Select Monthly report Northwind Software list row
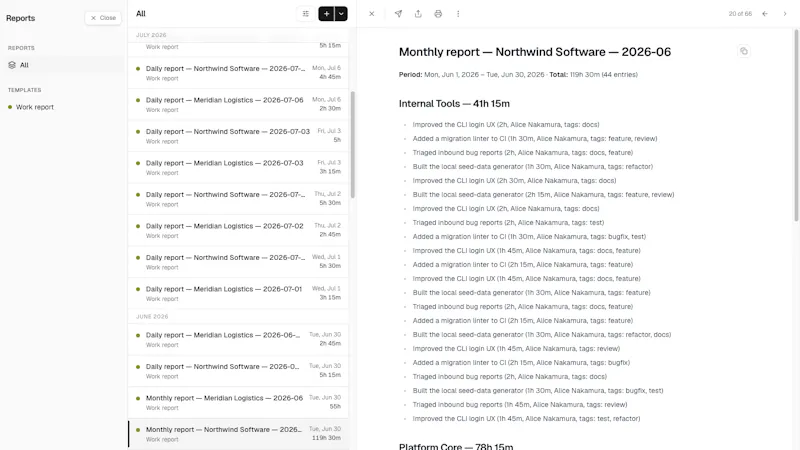Image resolution: width=800 pixels, height=450 pixels. point(238,434)
